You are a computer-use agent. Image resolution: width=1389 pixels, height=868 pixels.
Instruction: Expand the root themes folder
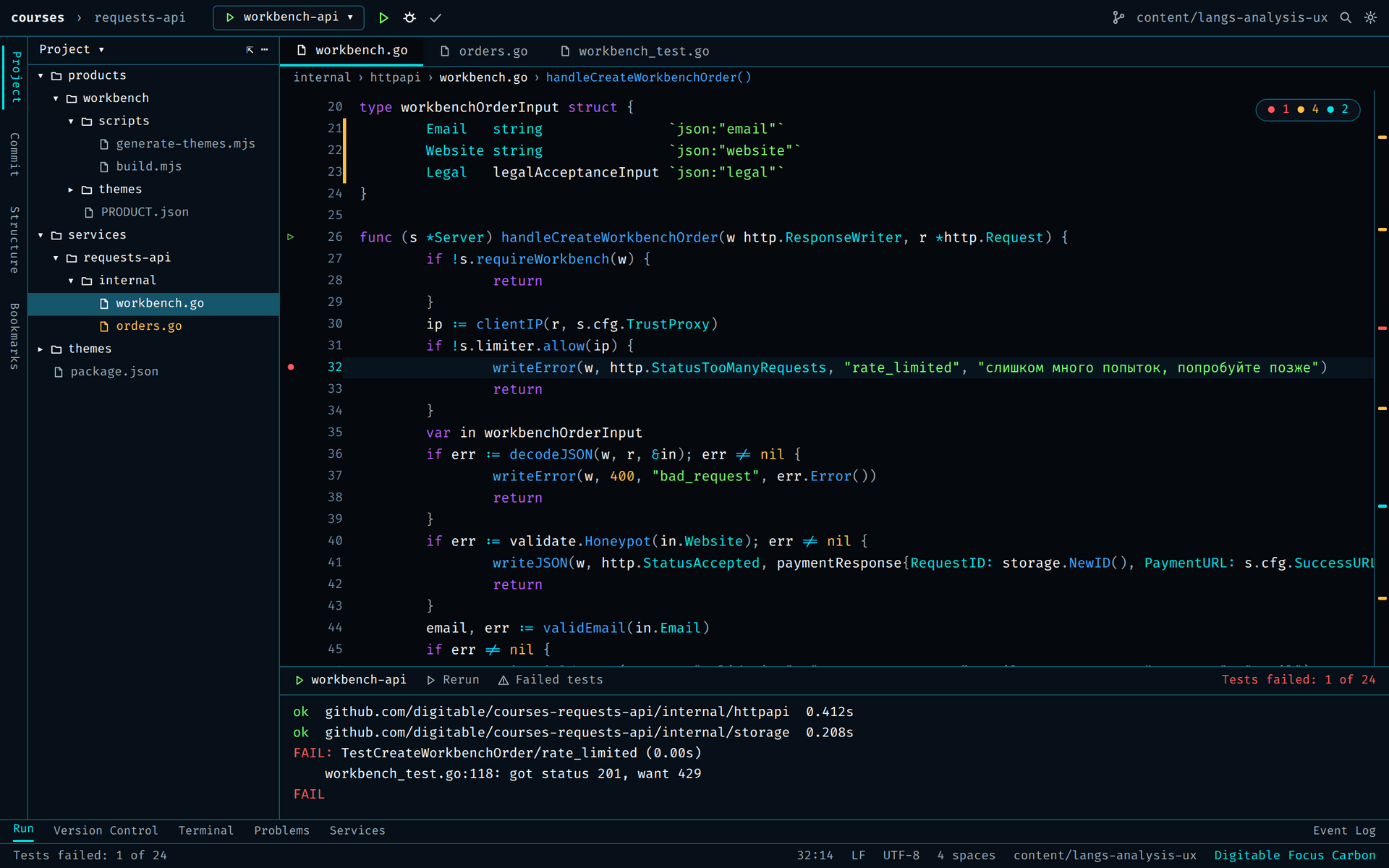41,349
